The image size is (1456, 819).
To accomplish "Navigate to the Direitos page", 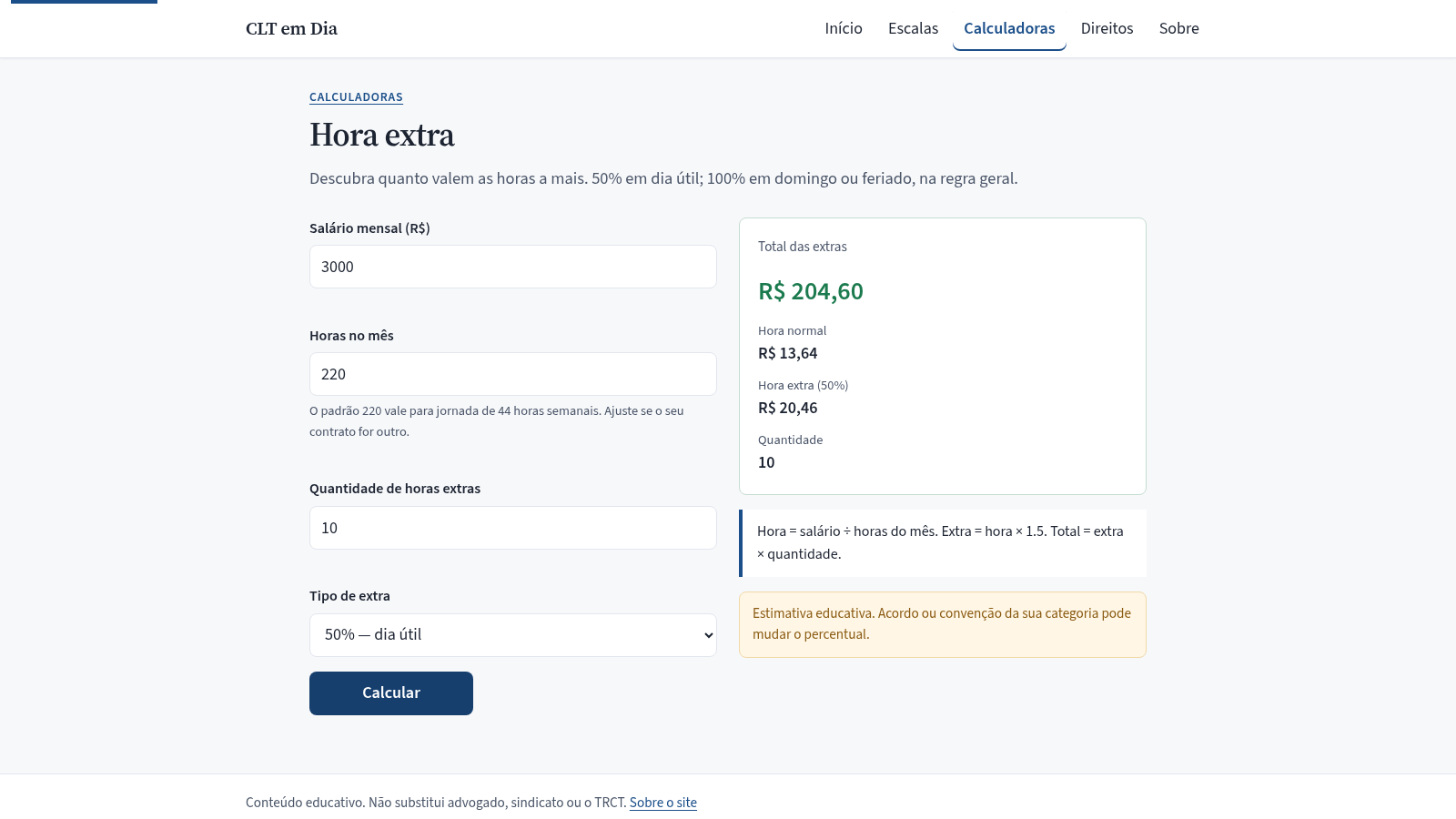I will 1107,28.
